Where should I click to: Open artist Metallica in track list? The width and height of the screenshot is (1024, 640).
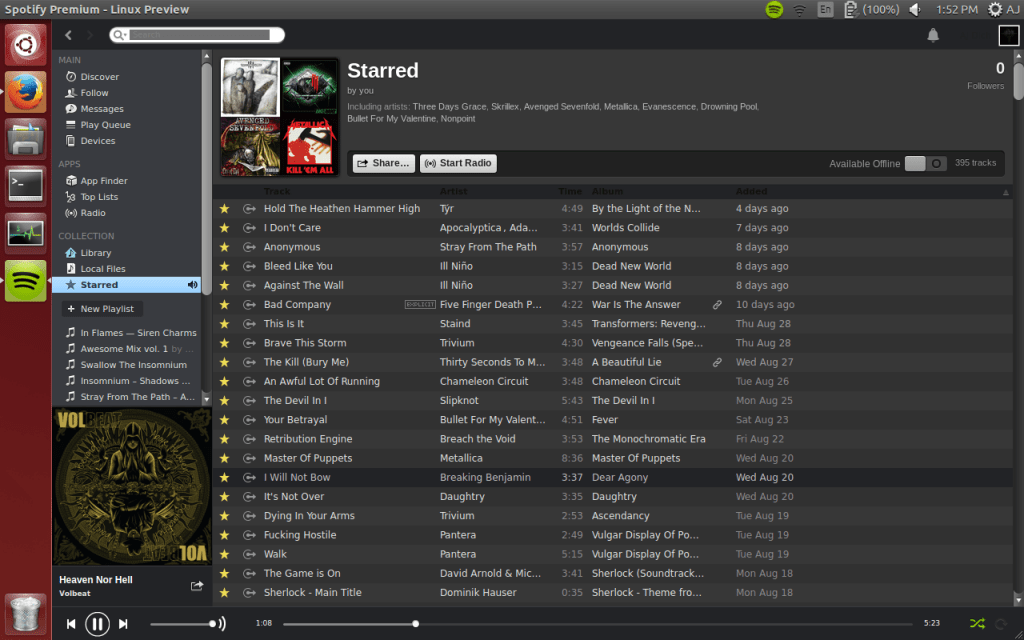461,458
